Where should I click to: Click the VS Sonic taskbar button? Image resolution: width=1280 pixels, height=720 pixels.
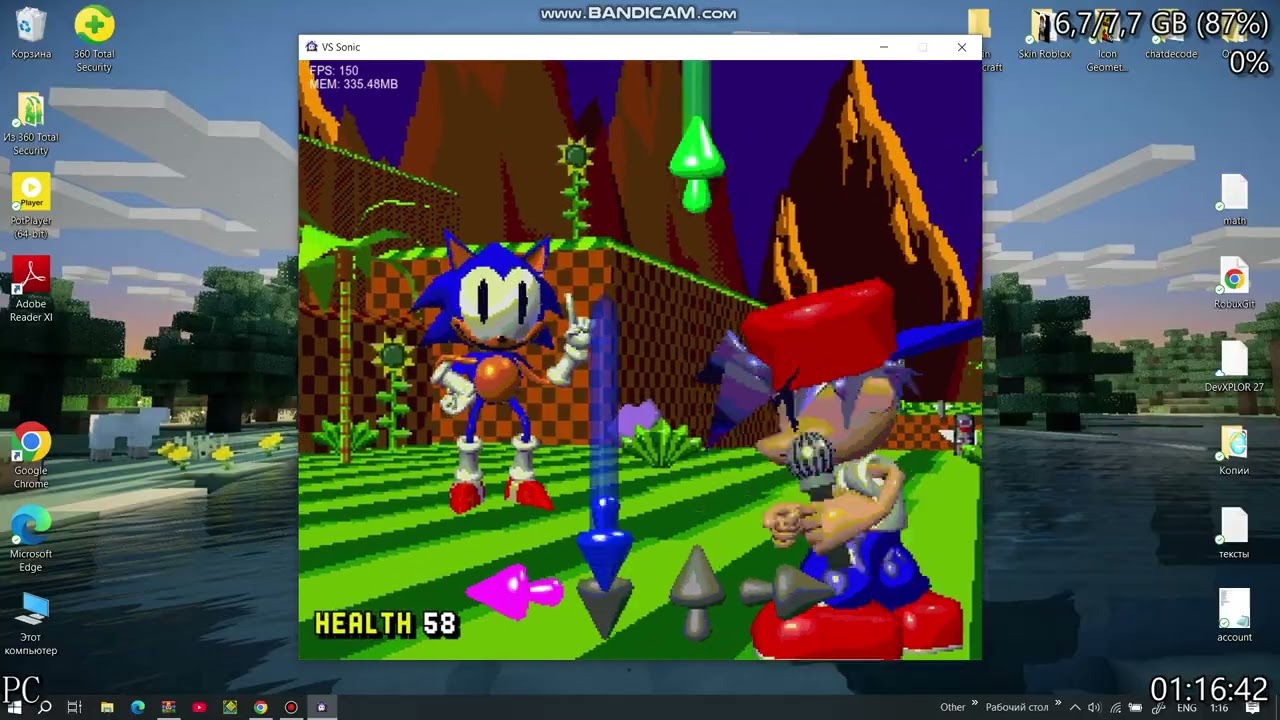pyautogui.click(x=321, y=707)
